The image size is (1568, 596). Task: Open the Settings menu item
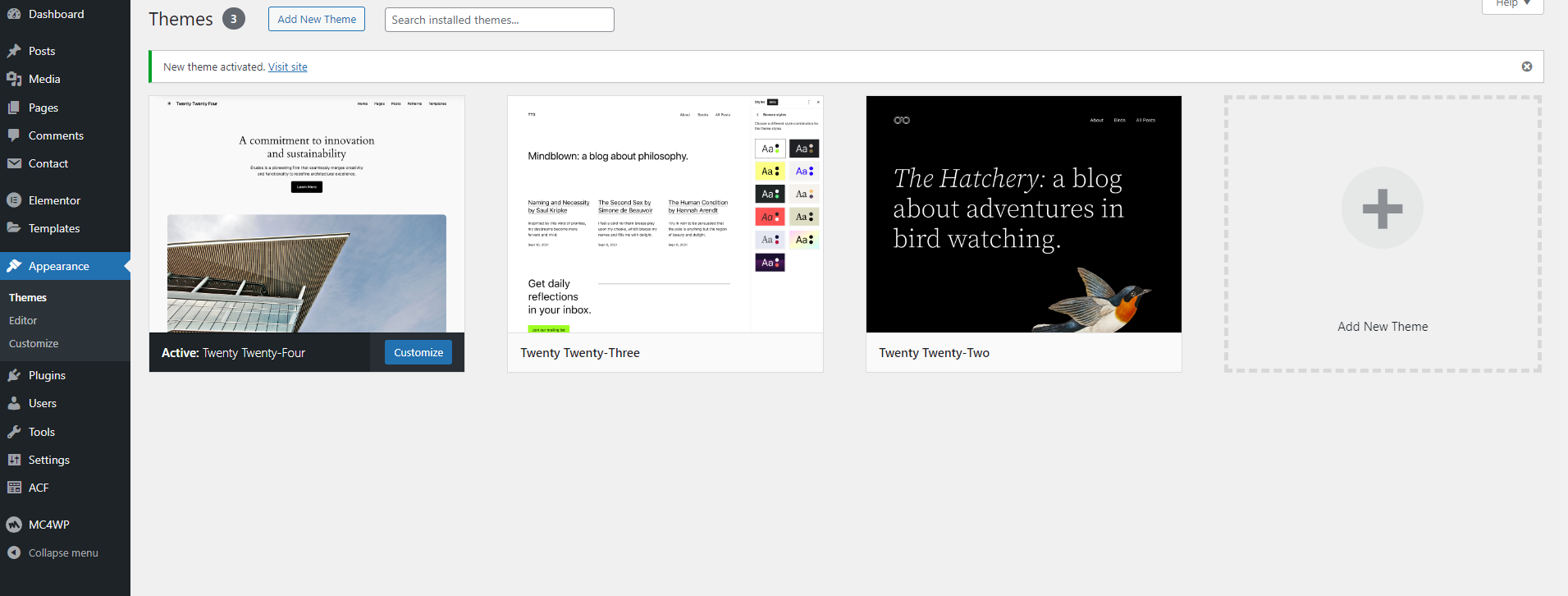[48, 460]
